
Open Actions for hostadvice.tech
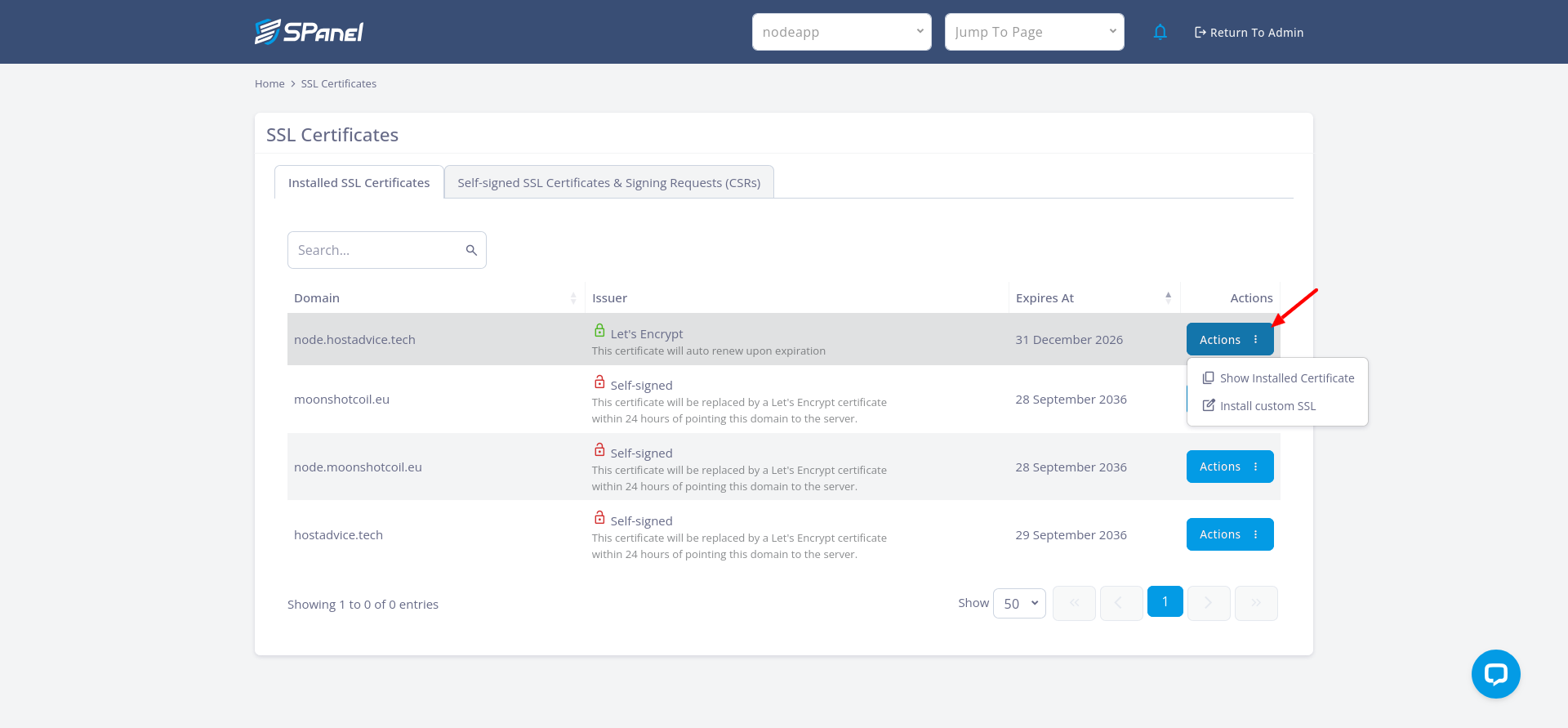(x=1230, y=534)
